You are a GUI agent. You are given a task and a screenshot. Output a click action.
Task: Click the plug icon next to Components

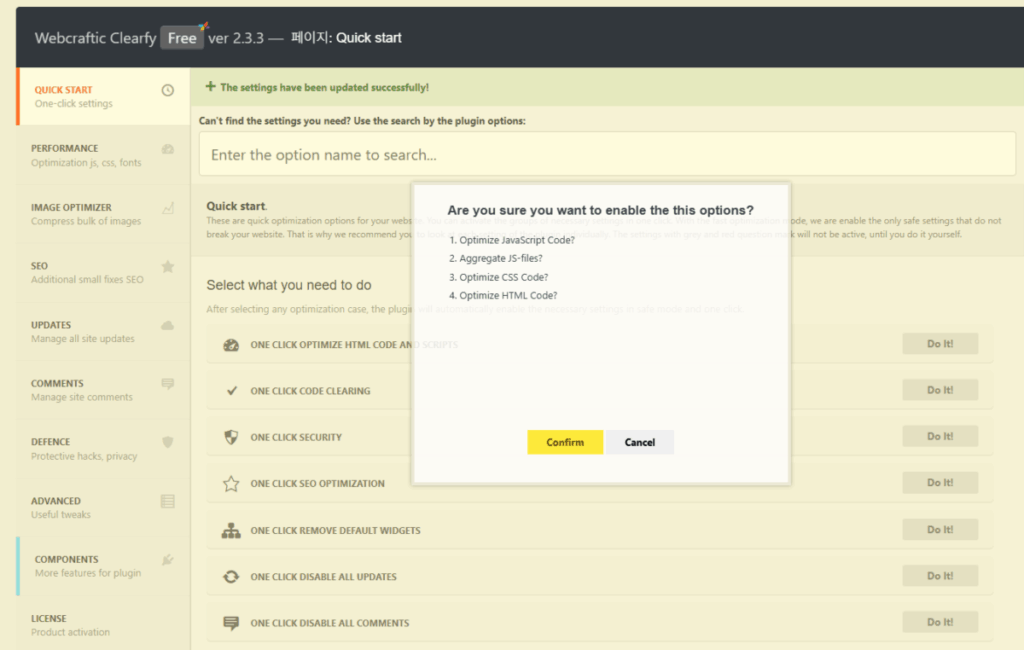point(167,560)
